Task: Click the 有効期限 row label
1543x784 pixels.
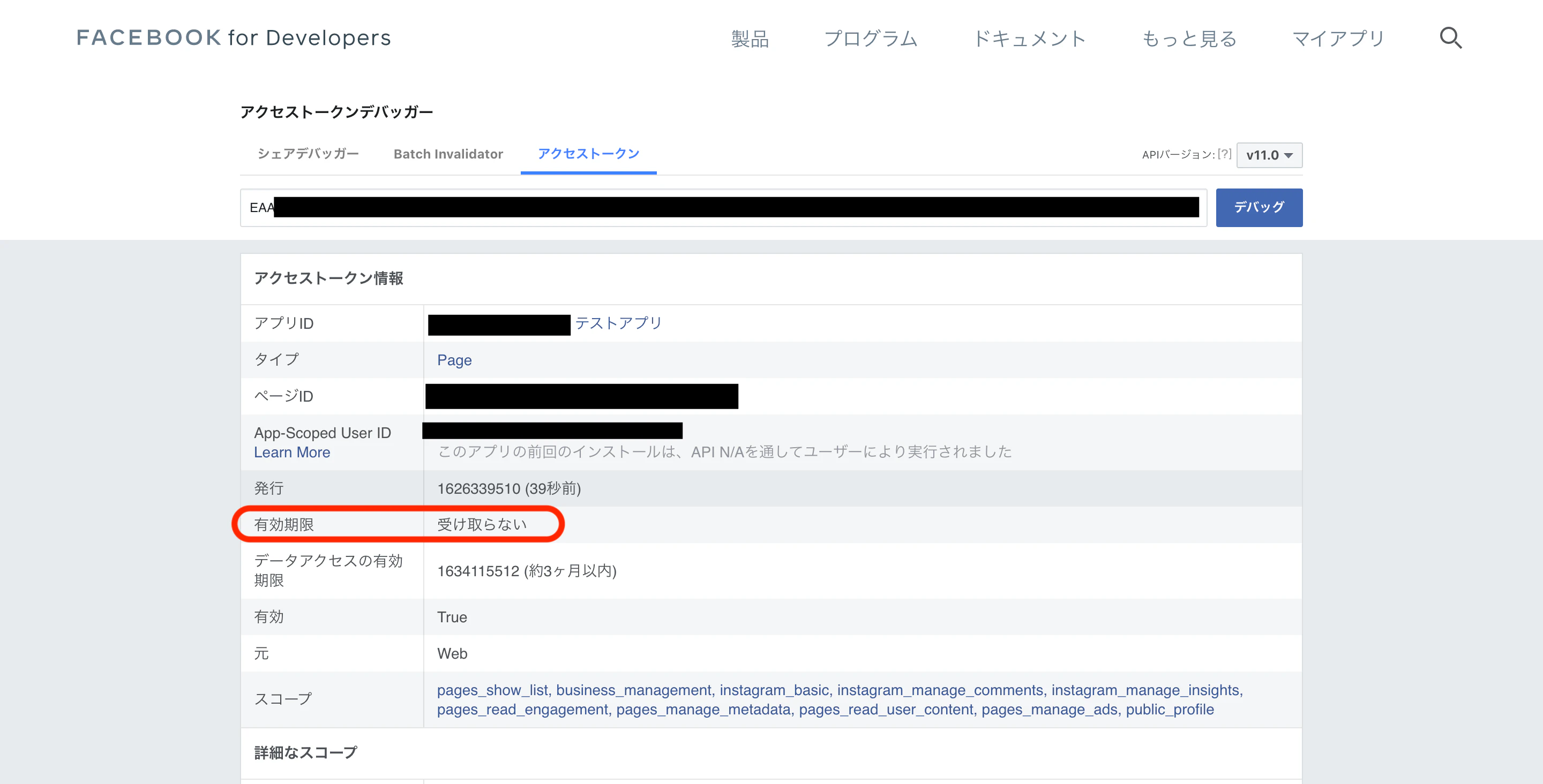Action: (284, 525)
